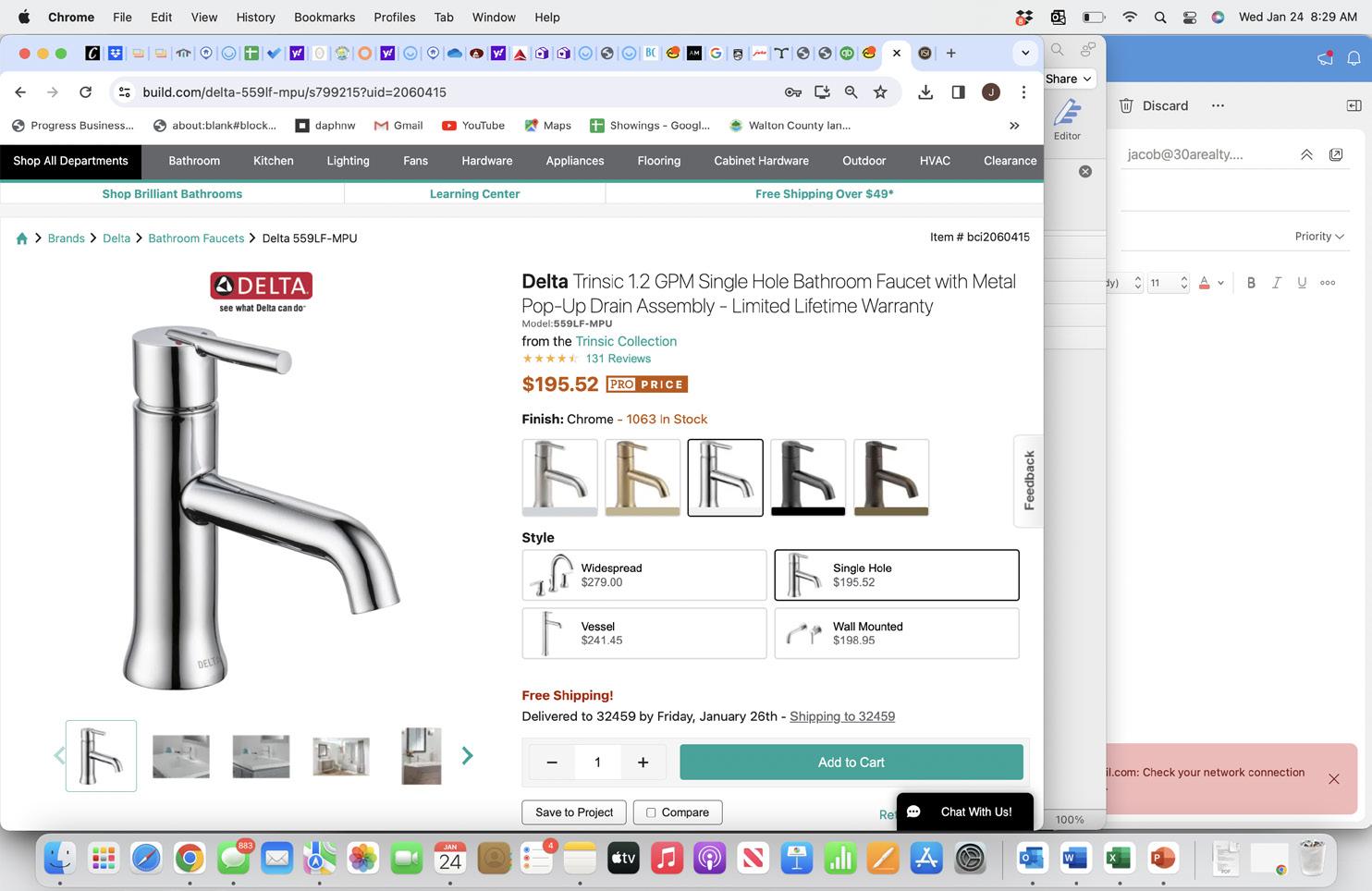
Task: Show next product image thumbnails
Action: pos(467,756)
